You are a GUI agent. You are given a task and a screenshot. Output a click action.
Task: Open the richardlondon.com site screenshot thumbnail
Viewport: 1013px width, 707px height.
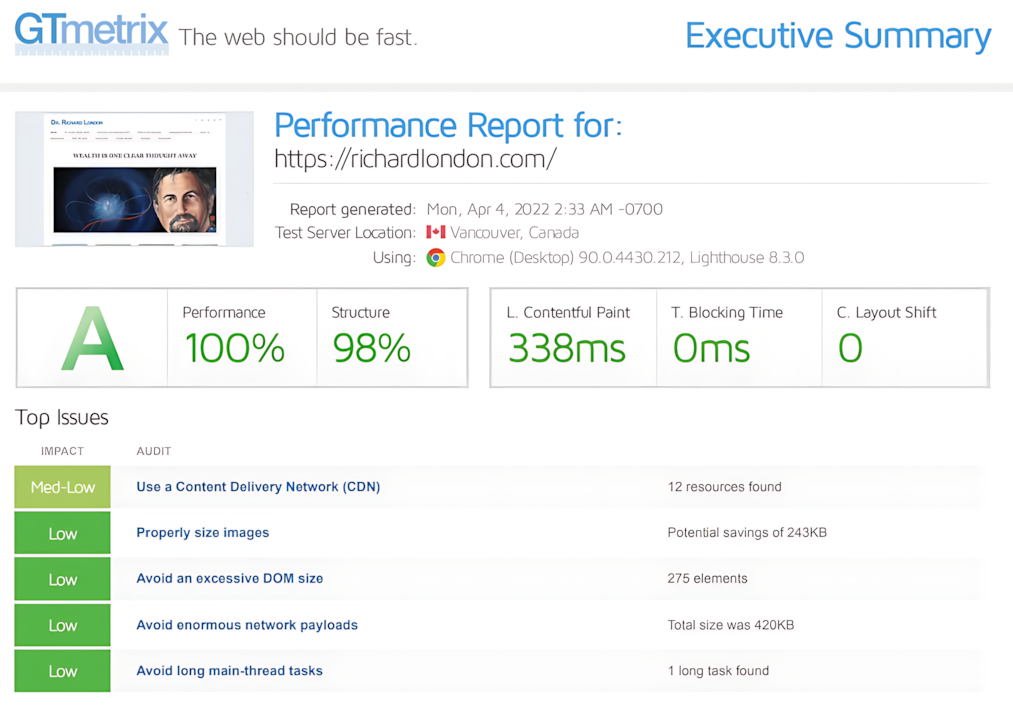coord(134,179)
